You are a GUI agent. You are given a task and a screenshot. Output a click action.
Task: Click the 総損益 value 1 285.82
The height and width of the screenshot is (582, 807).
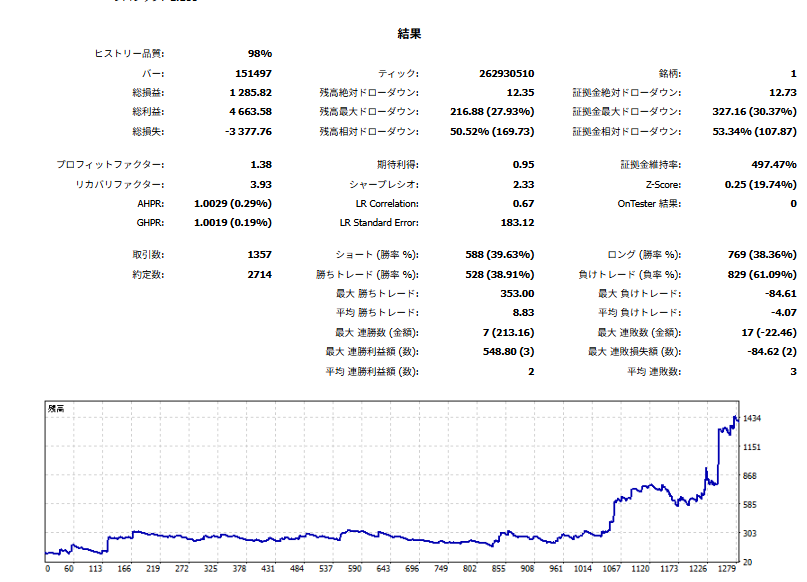[x=250, y=93]
